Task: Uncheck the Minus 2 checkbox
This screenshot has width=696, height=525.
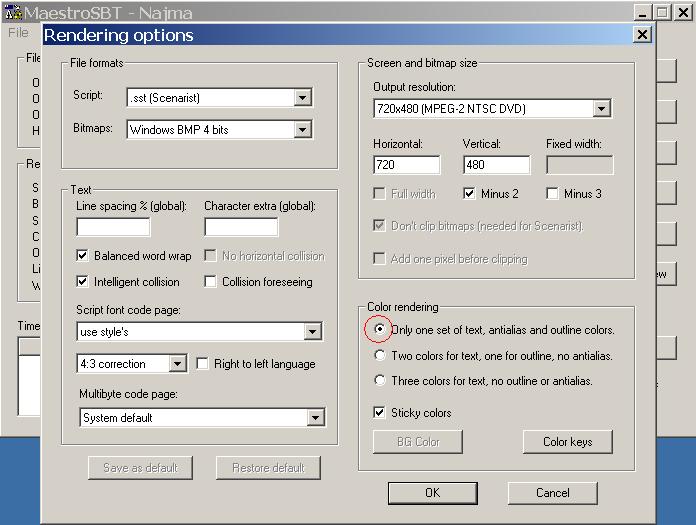Action: (x=472, y=194)
